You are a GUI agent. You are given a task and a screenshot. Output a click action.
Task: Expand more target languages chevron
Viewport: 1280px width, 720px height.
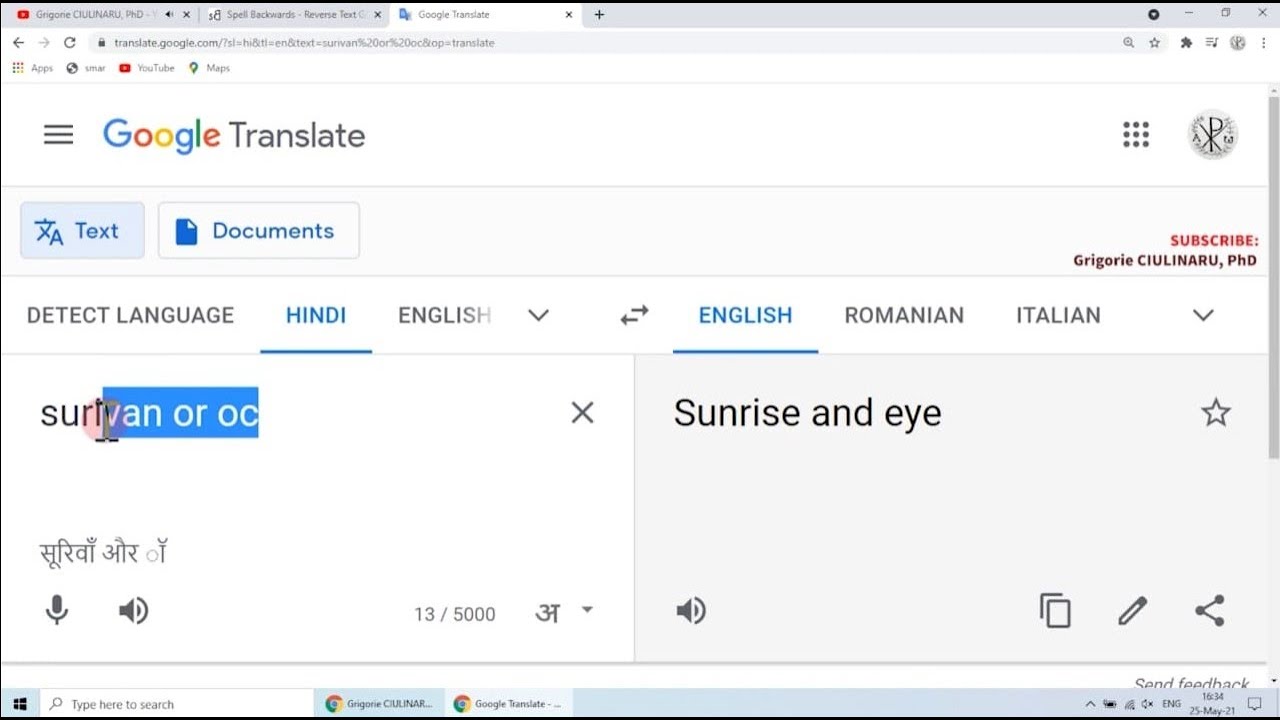pyautogui.click(x=1203, y=315)
